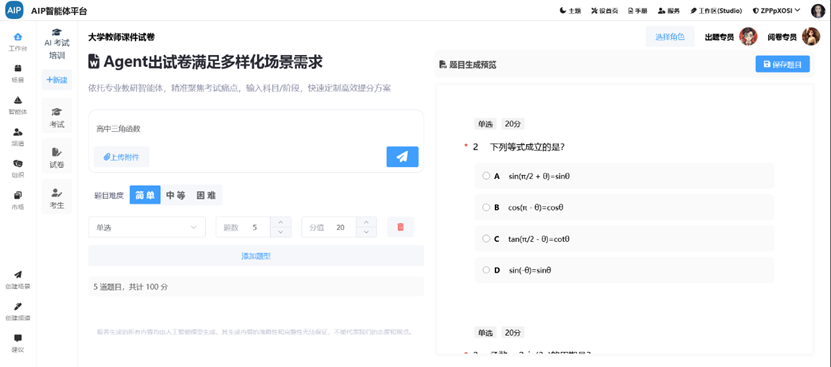This screenshot has width=831, height=367.
Task: Open the designer tools icon in top bar
Action: pos(595,11)
